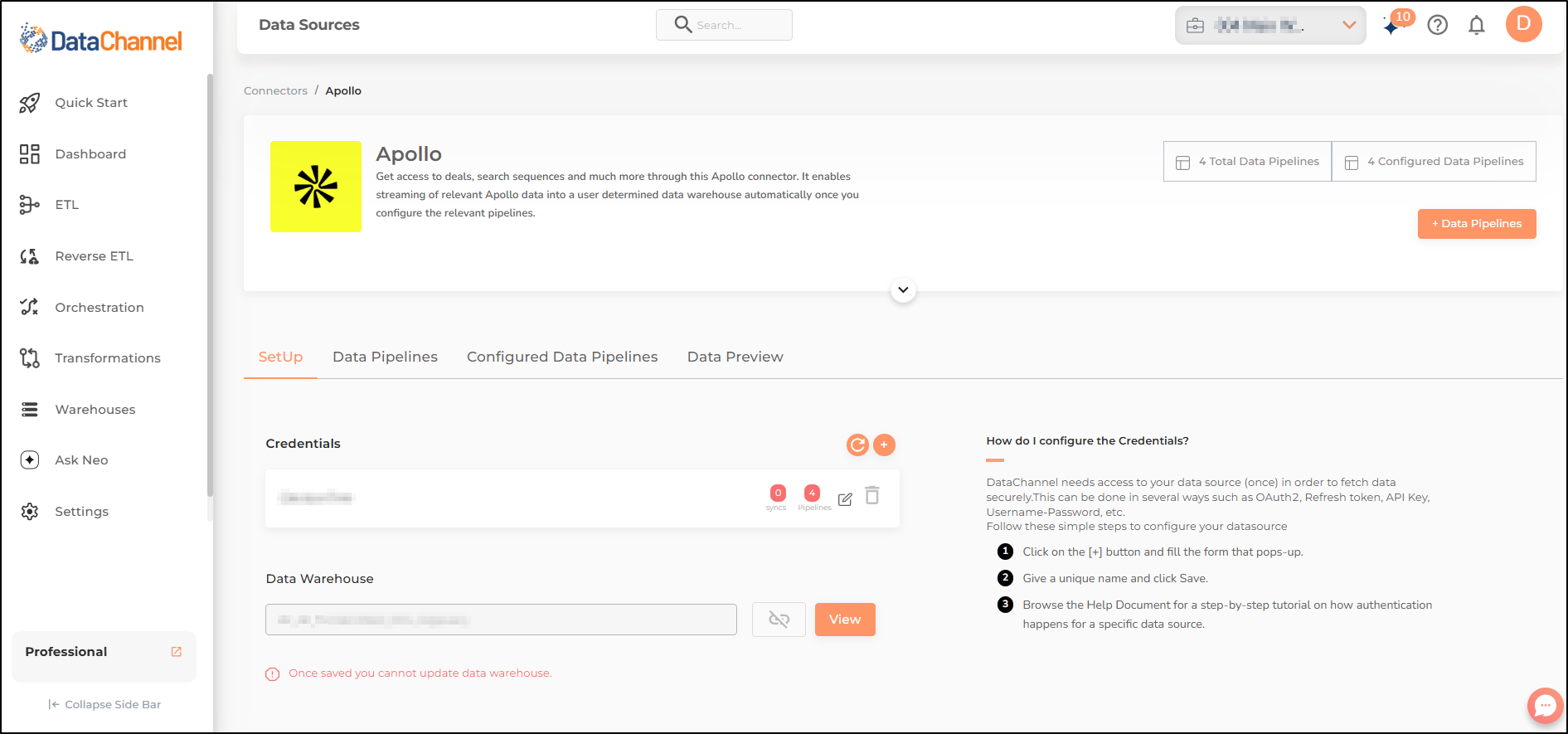Screen dimensions: 1568x734
Task: Click 'How do I configure the Credentials?' heading
Action: click(x=1087, y=441)
